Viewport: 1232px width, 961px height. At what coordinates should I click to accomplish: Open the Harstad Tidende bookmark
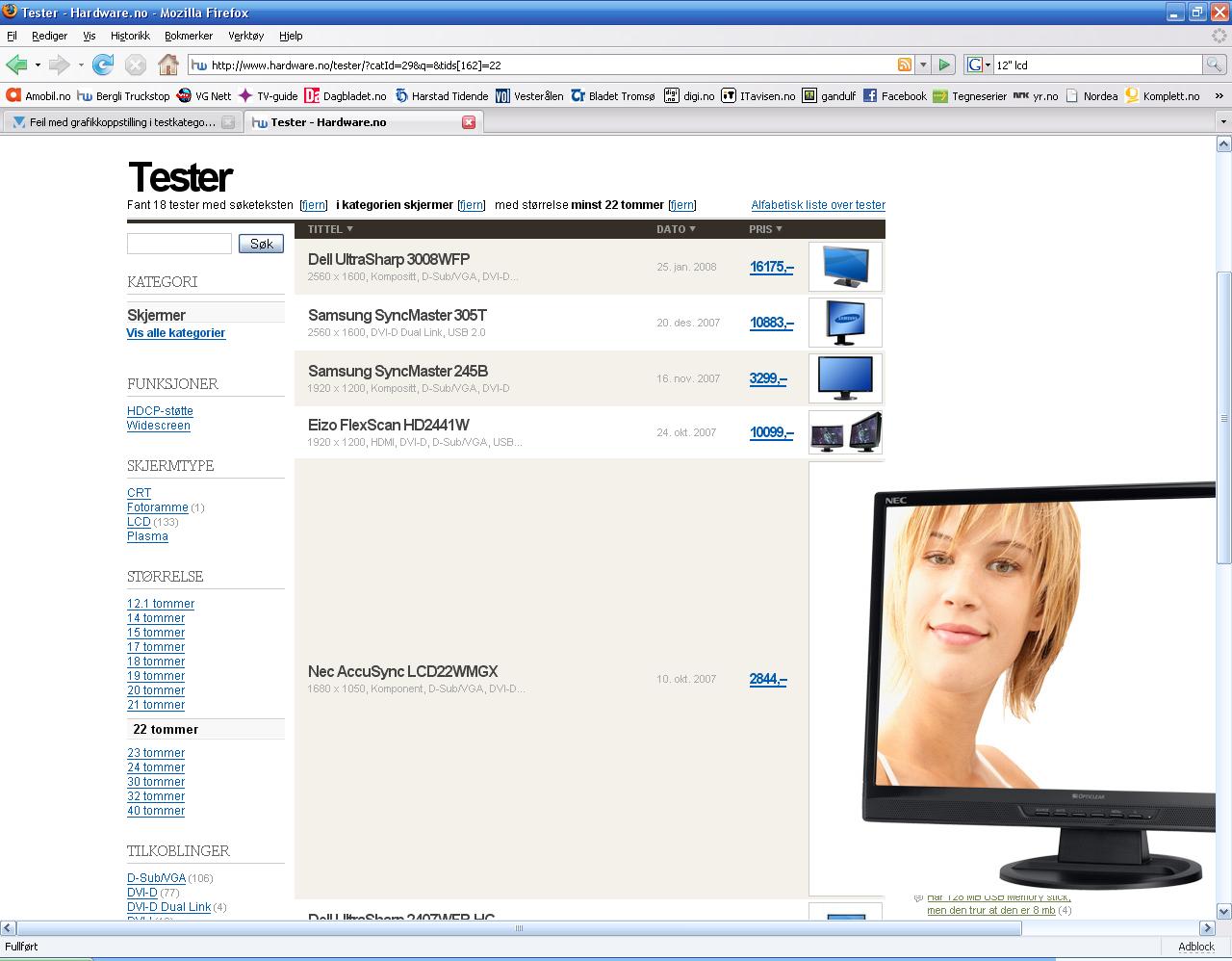(441, 95)
